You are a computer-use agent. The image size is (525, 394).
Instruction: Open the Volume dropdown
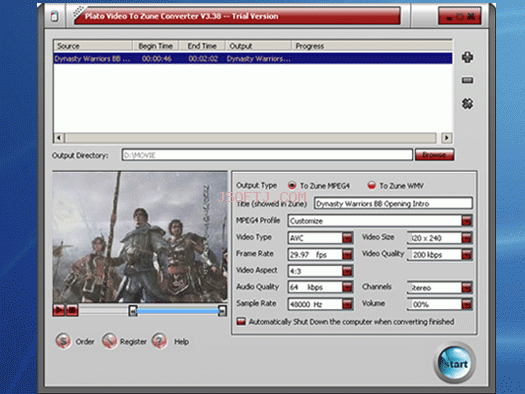[466, 304]
